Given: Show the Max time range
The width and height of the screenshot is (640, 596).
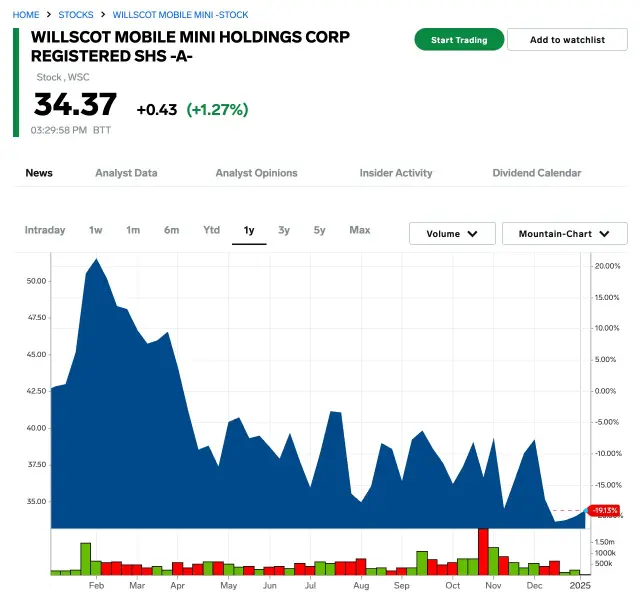Looking at the screenshot, I should pos(360,230).
